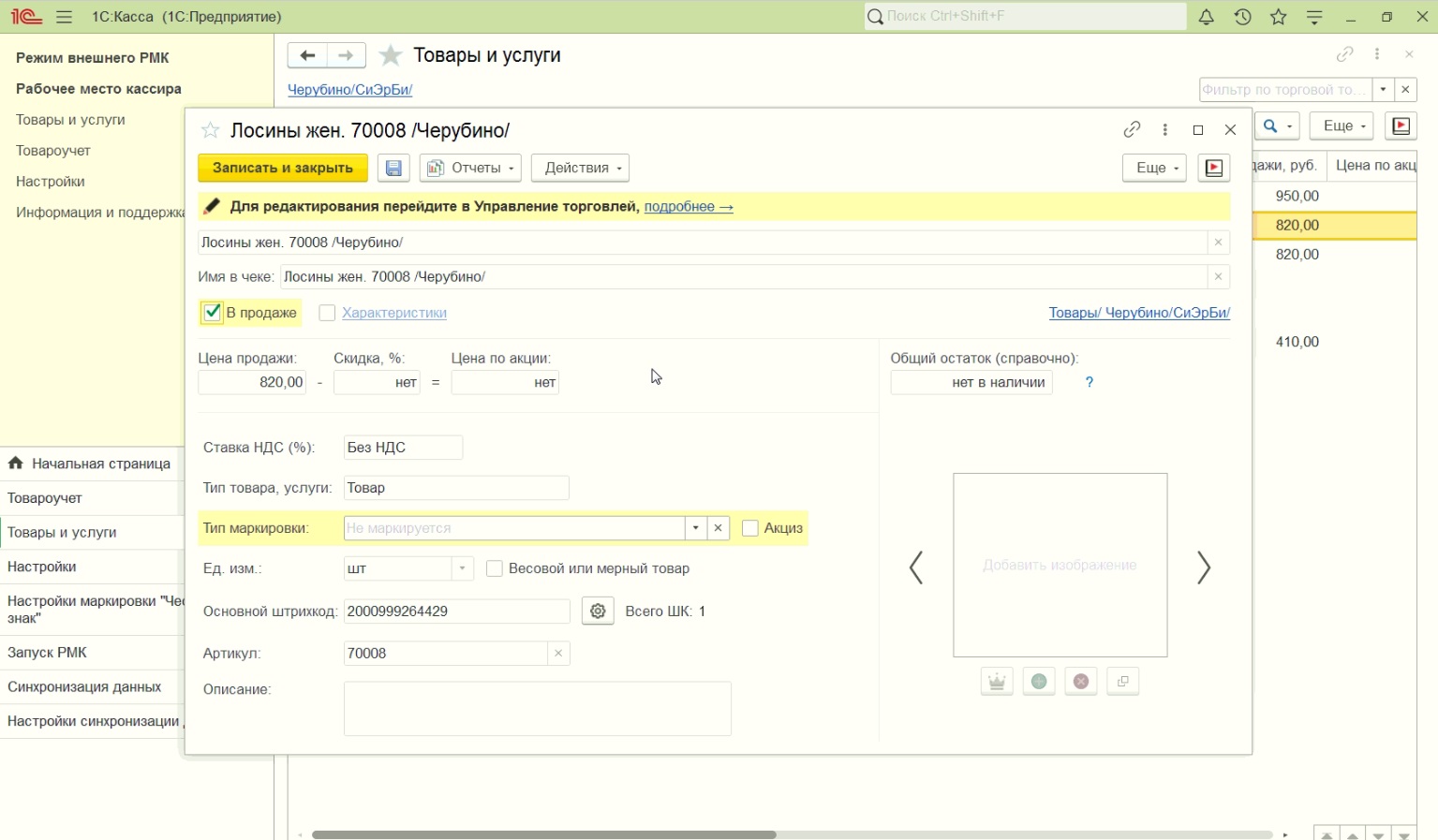Open the Отчеты dropdown menu

coord(473,168)
